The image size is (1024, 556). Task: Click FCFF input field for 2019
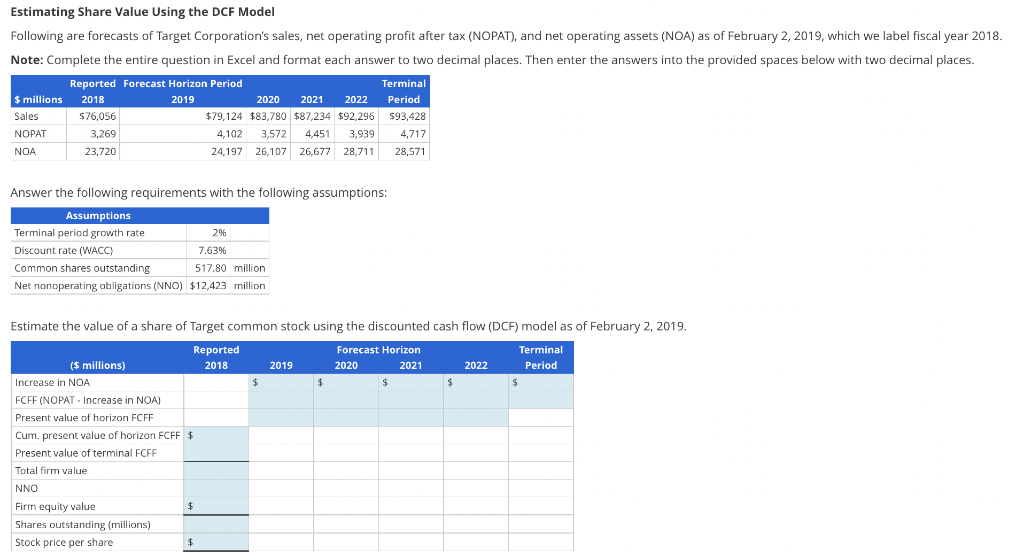coord(281,400)
